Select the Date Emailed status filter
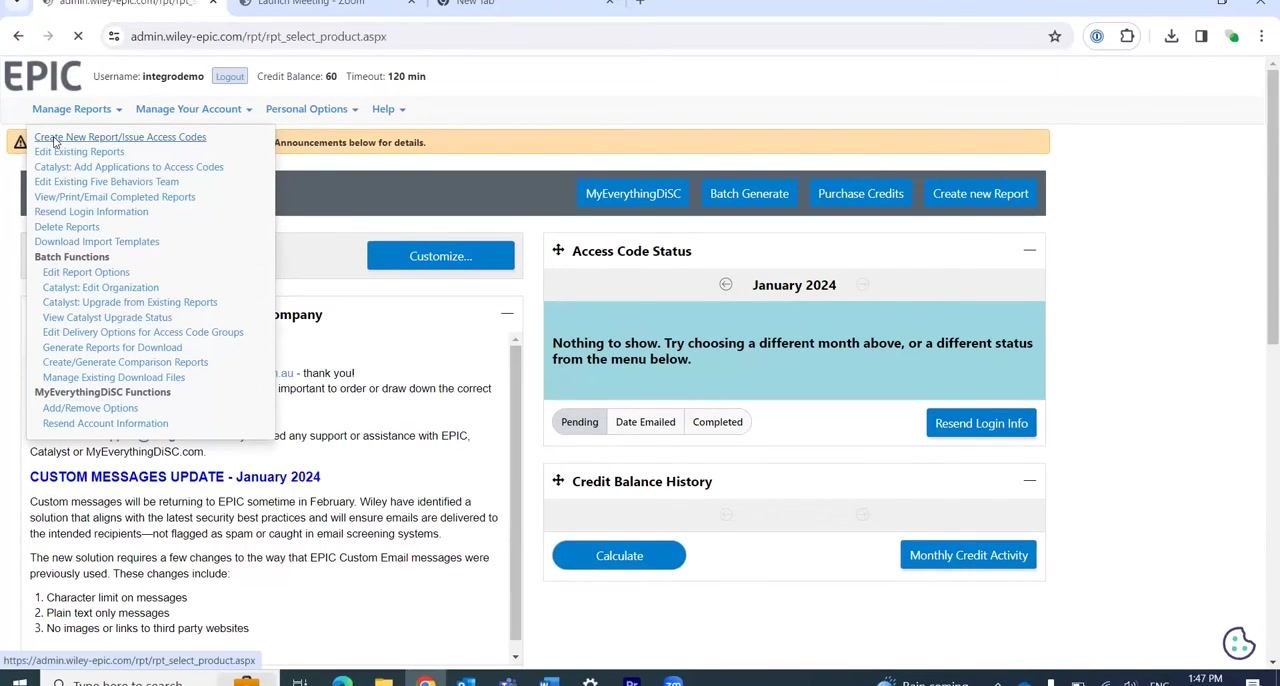Image resolution: width=1280 pixels, height=686 pixels. [x=645, y=422]
